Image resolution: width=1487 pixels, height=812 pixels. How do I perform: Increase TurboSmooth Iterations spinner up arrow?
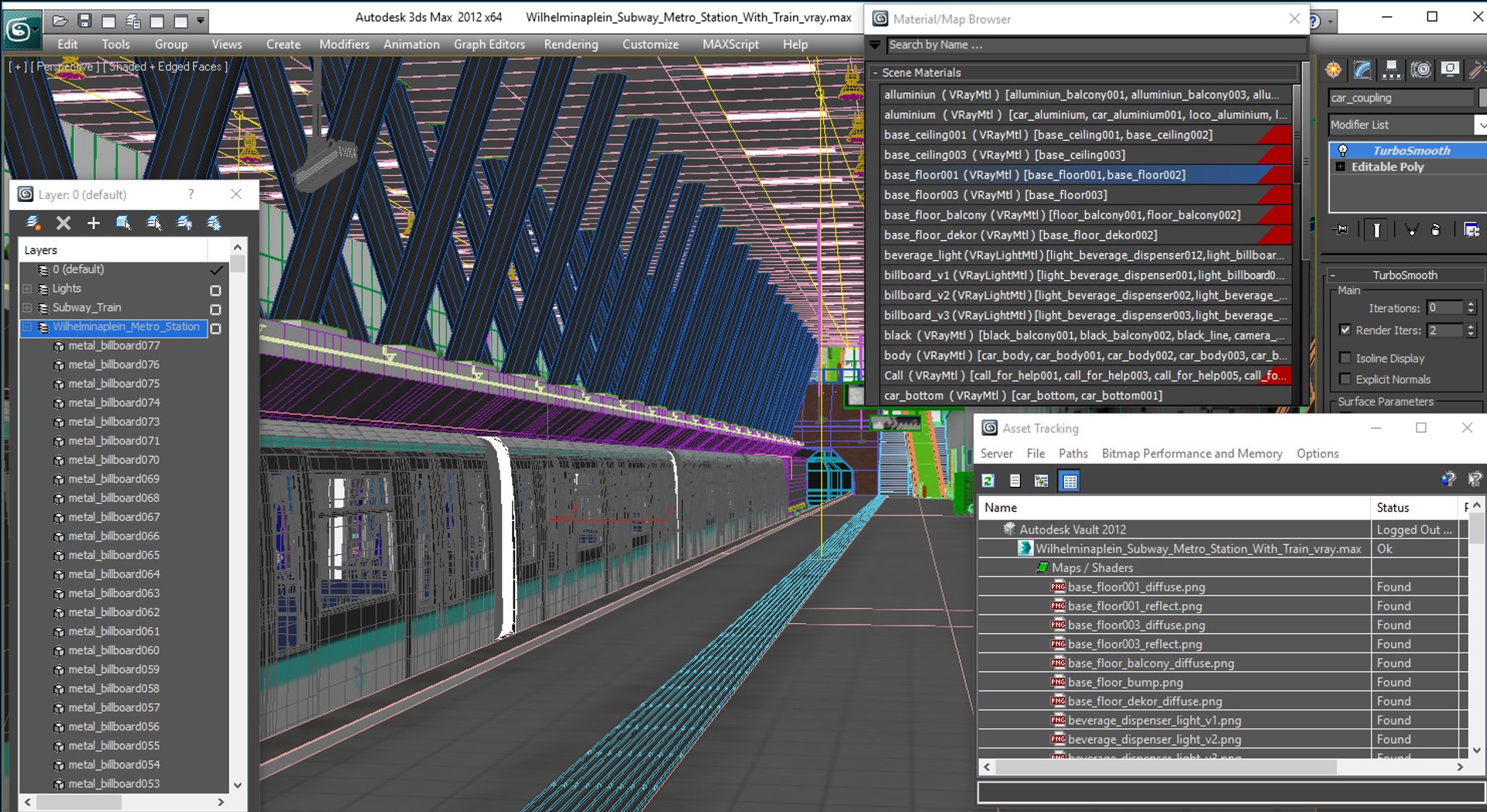[1471, 304]
